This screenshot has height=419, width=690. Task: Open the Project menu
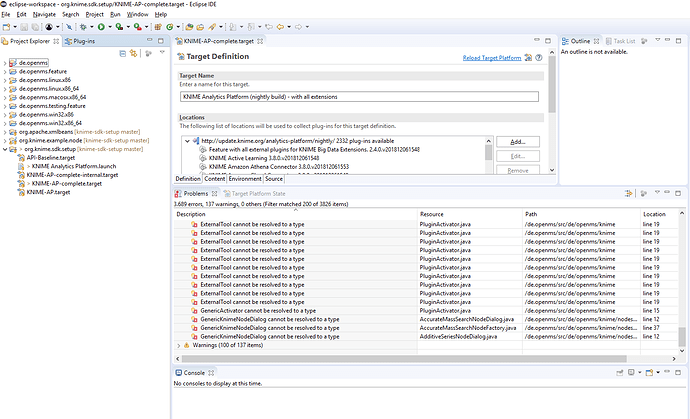click(95, 15)
